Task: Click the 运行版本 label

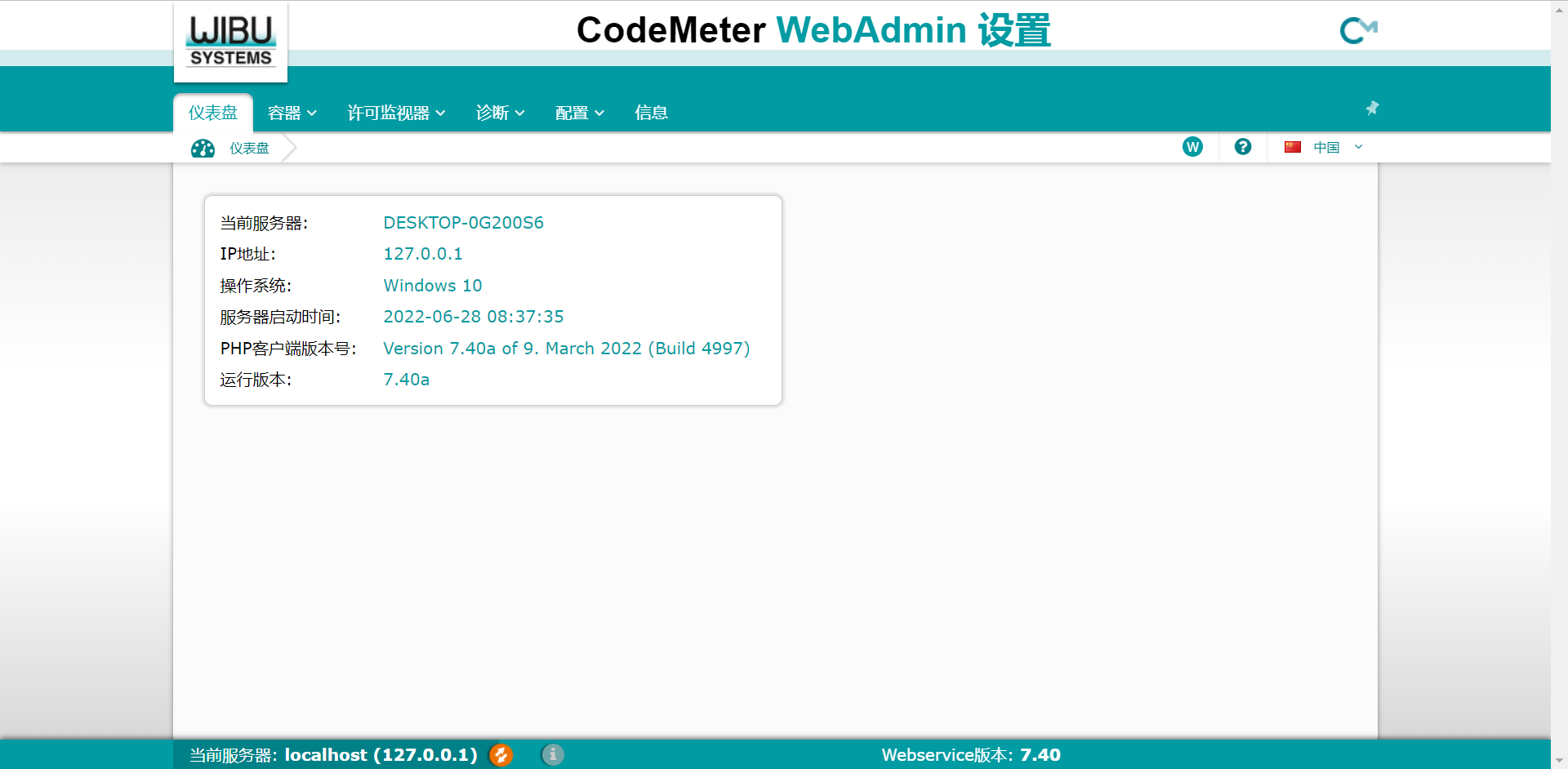Action: pos(256,380)
